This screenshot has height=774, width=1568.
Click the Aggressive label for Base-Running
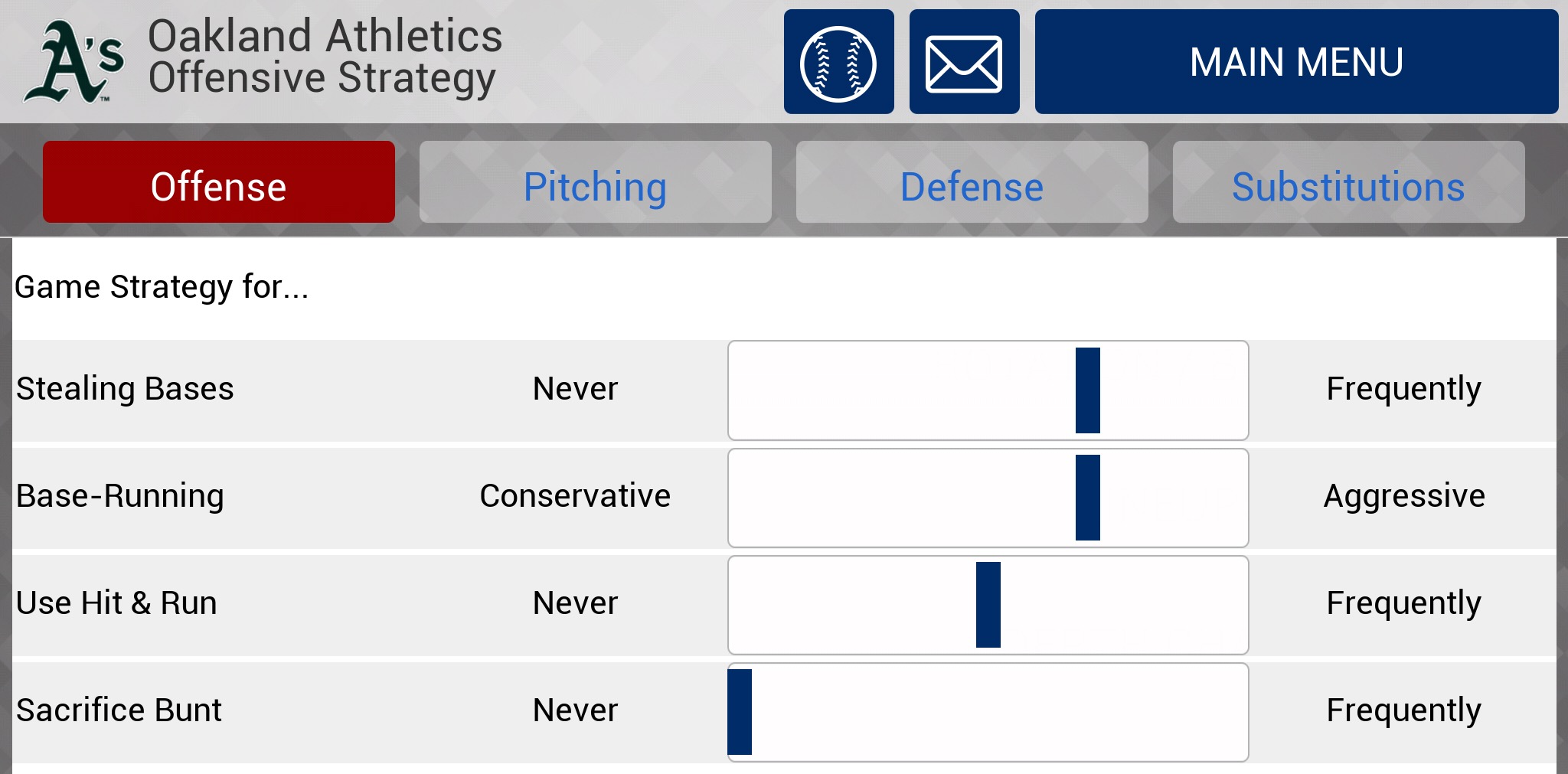(1404, 496)
